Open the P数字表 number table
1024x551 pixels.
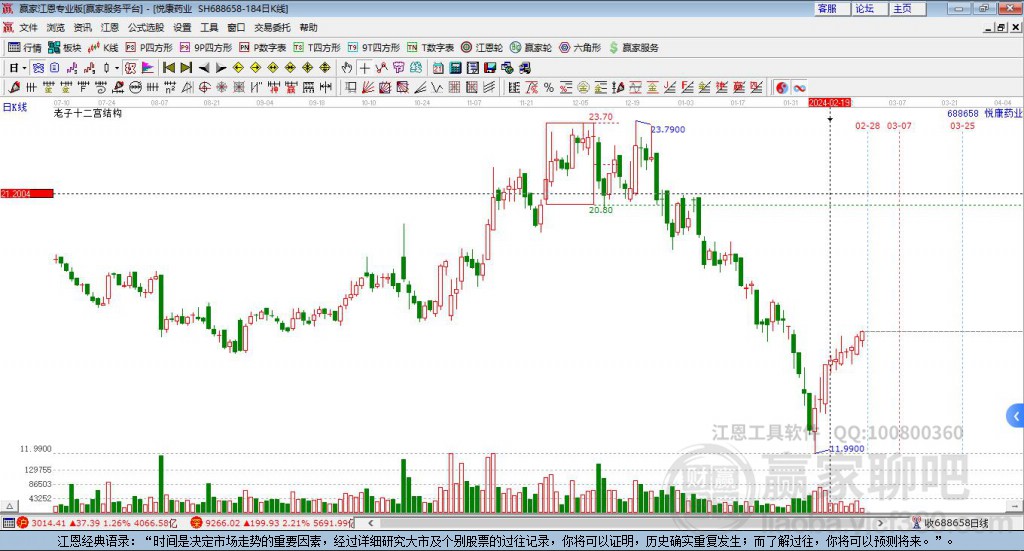(263, 48)
